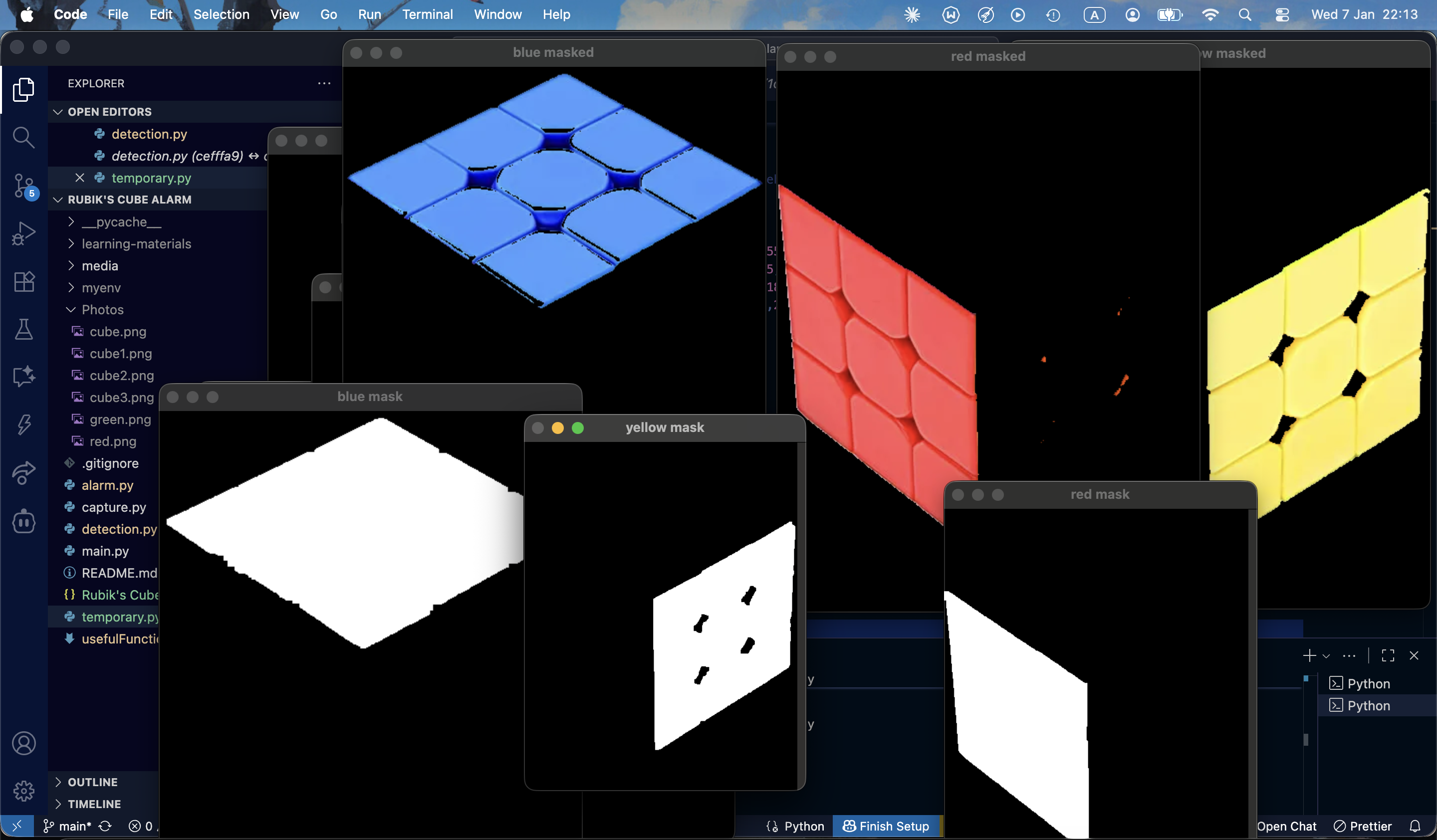Click the Finish Setup status button
Image resolution: width=1437 pixels, height=840 pixels.
tap(886, 826)
